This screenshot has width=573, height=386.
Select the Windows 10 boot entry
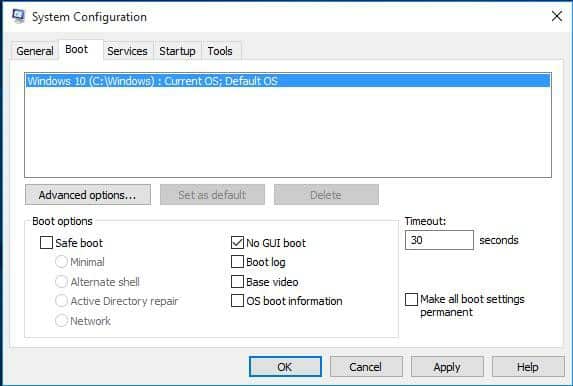[x=288, y=81]
